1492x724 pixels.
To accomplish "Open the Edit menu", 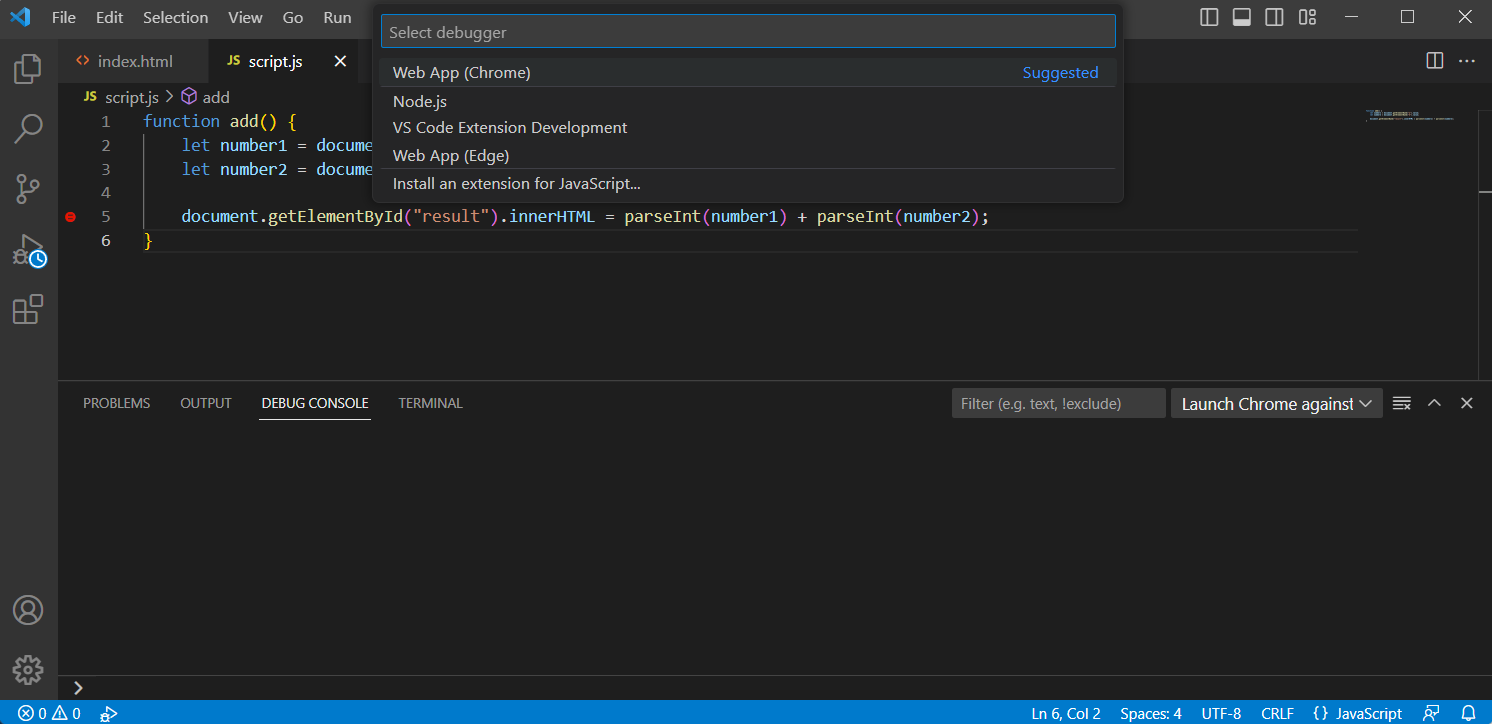I will [x=109, y=17].
